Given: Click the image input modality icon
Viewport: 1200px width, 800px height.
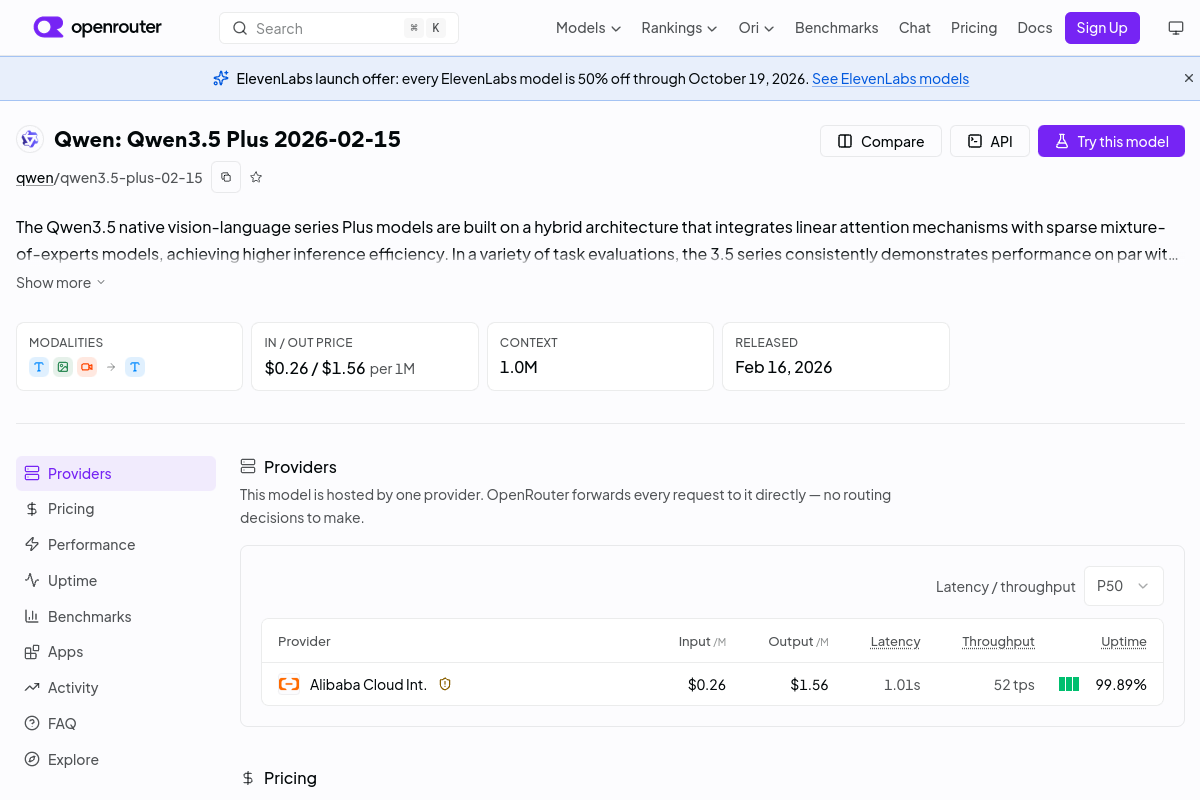Looking at the screenshot, I should (63, 367).
